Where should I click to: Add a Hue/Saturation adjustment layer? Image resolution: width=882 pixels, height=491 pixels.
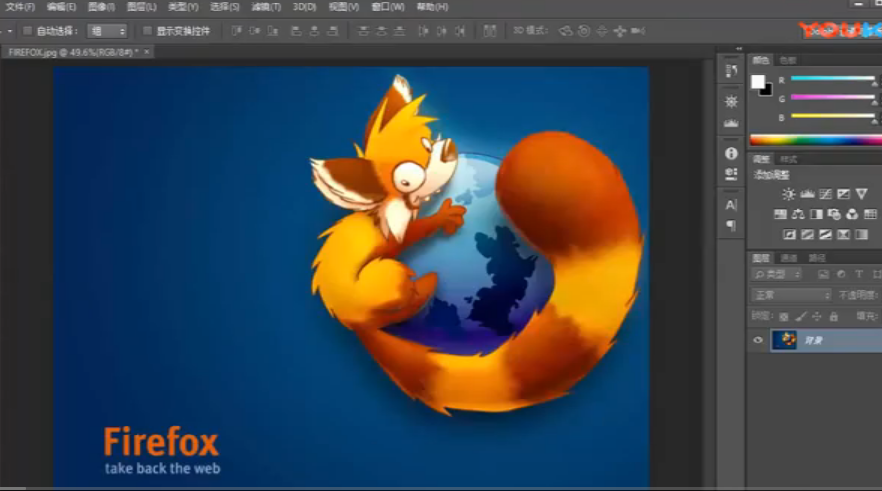(x=780, y=214)
